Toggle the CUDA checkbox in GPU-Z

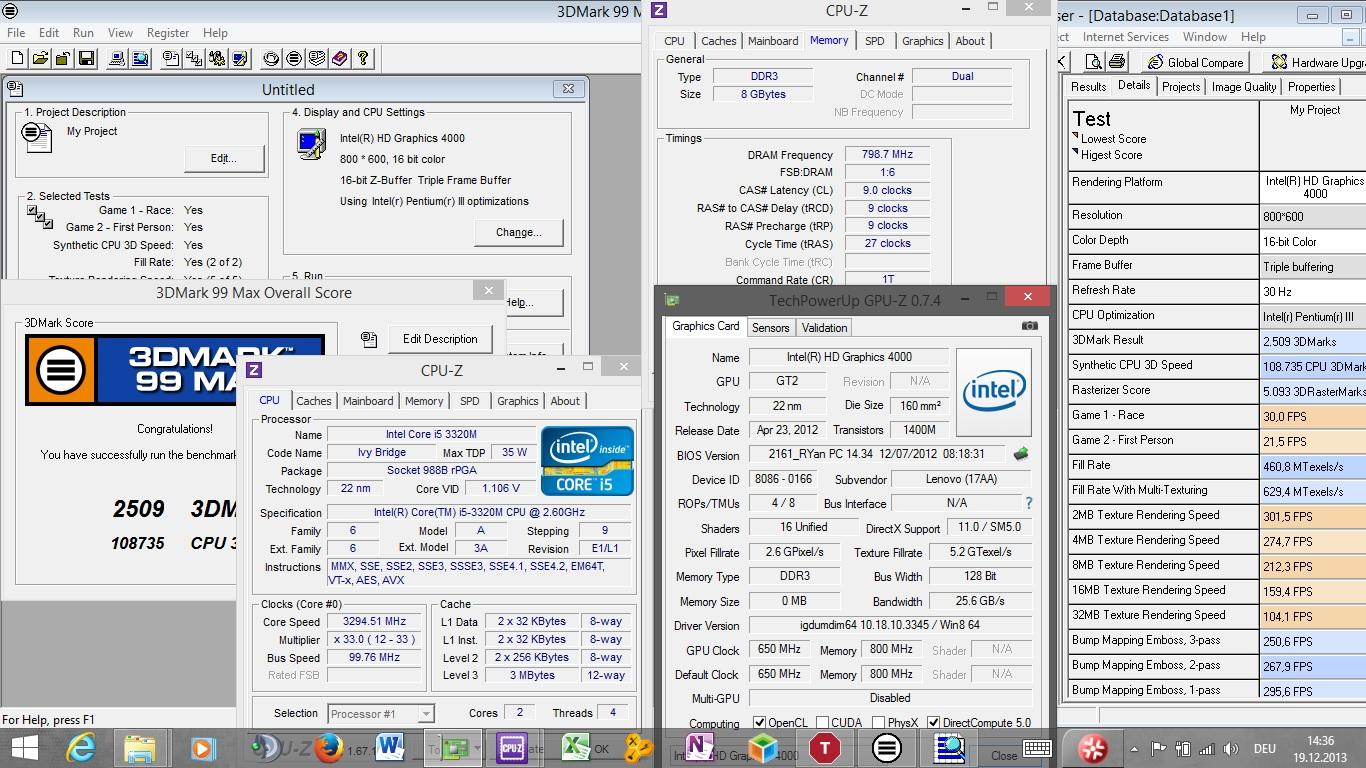pos(822,722)
